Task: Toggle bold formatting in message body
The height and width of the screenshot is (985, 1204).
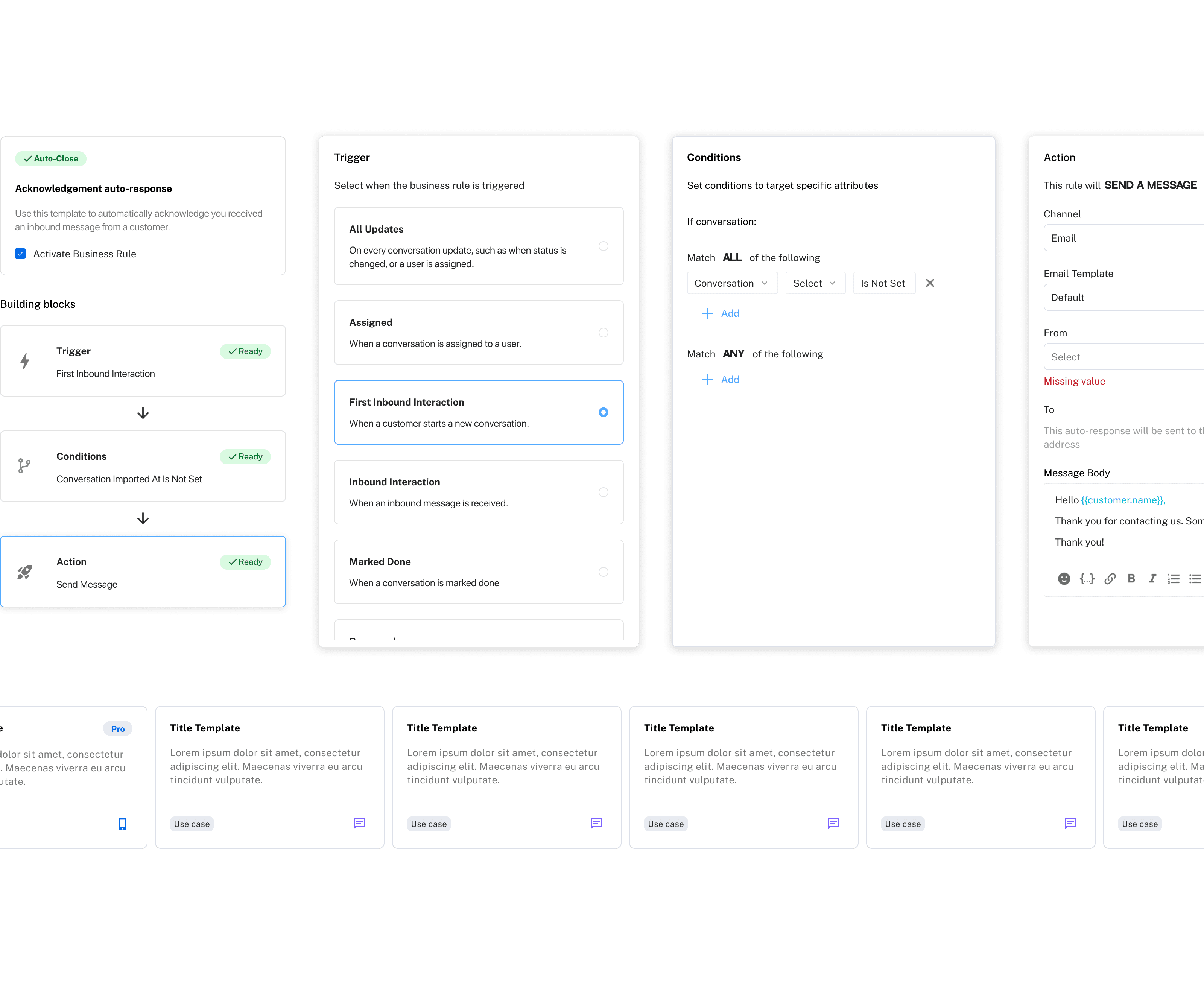Action: [1131, 578]
